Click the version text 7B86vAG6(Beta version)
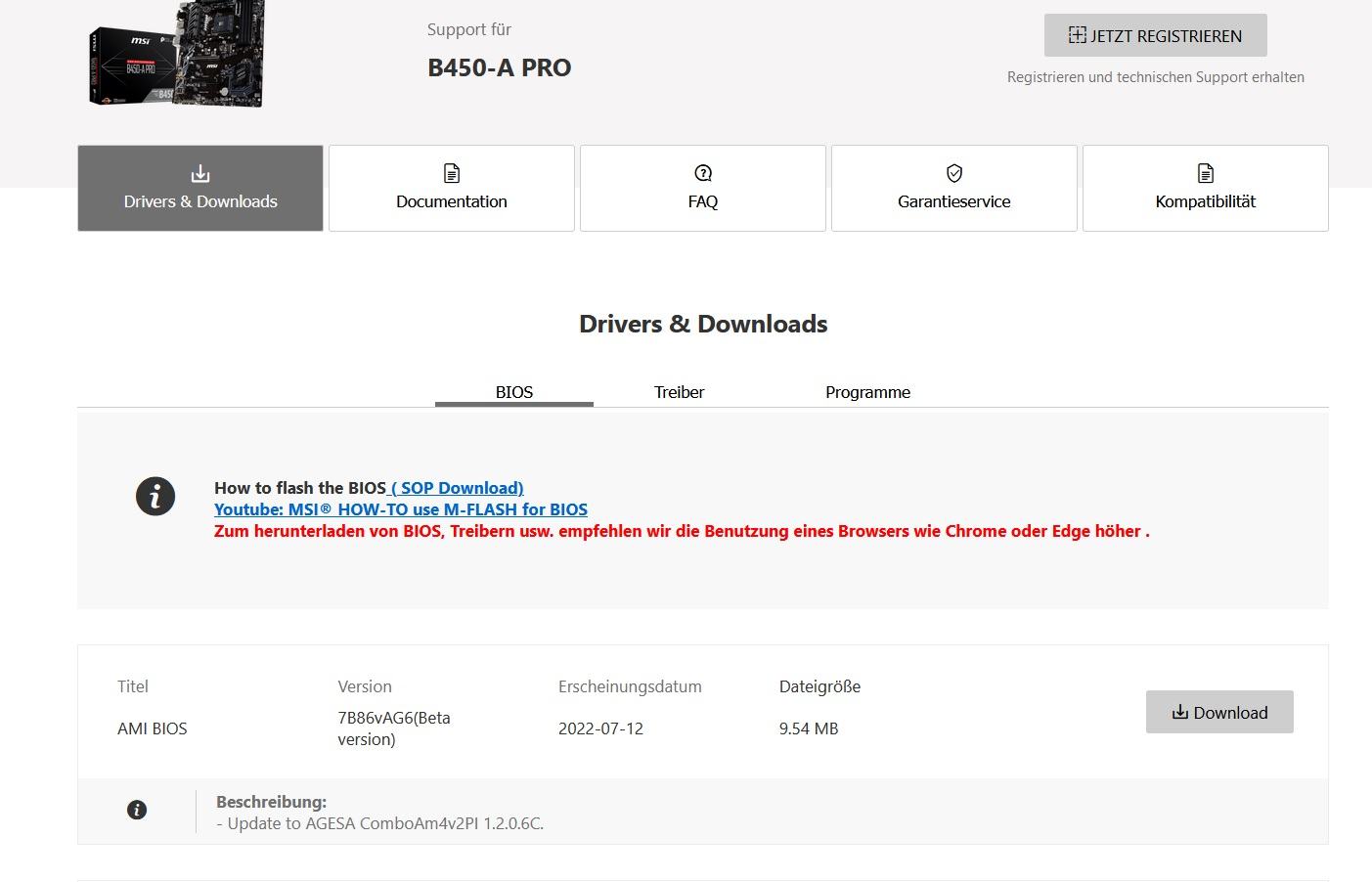 [394, 728]
